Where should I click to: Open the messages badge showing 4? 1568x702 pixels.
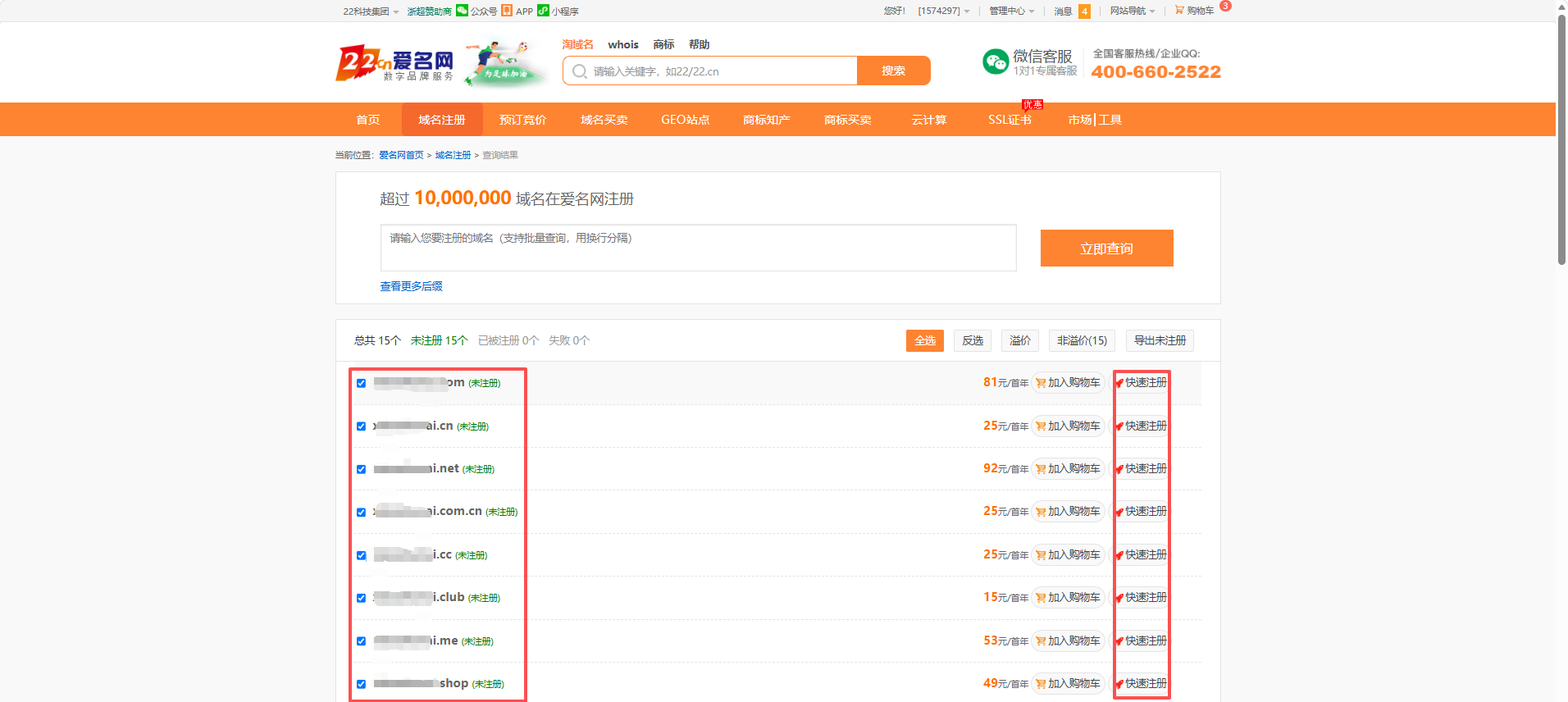[x=1084, y=11]
